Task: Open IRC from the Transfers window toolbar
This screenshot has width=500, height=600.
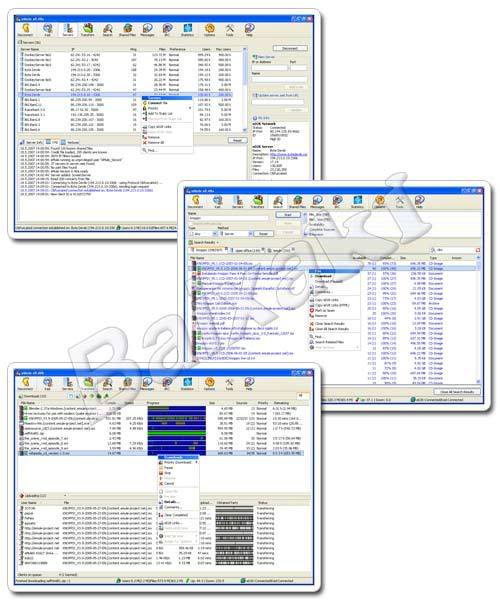Action: (167, 384)
